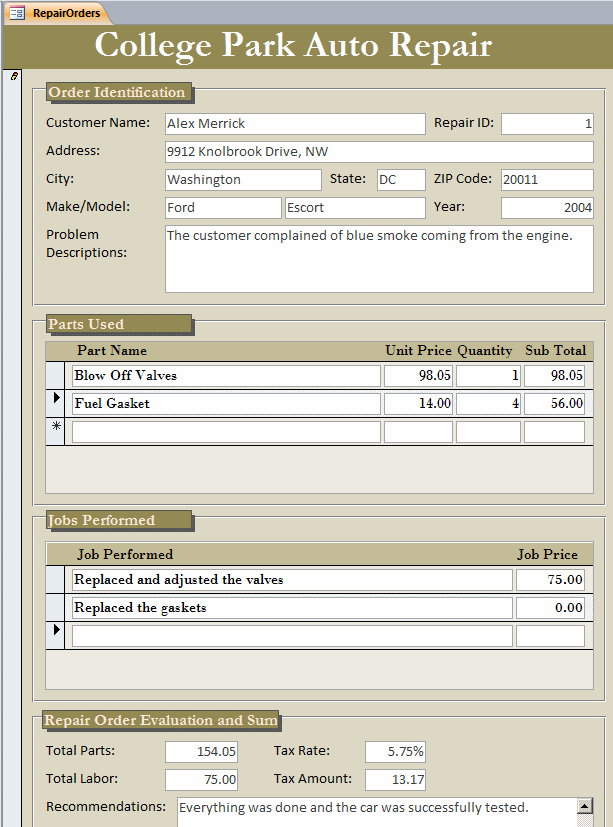Click the record selector for gaskets job row
Screen dimensions: 613x827
55,608
